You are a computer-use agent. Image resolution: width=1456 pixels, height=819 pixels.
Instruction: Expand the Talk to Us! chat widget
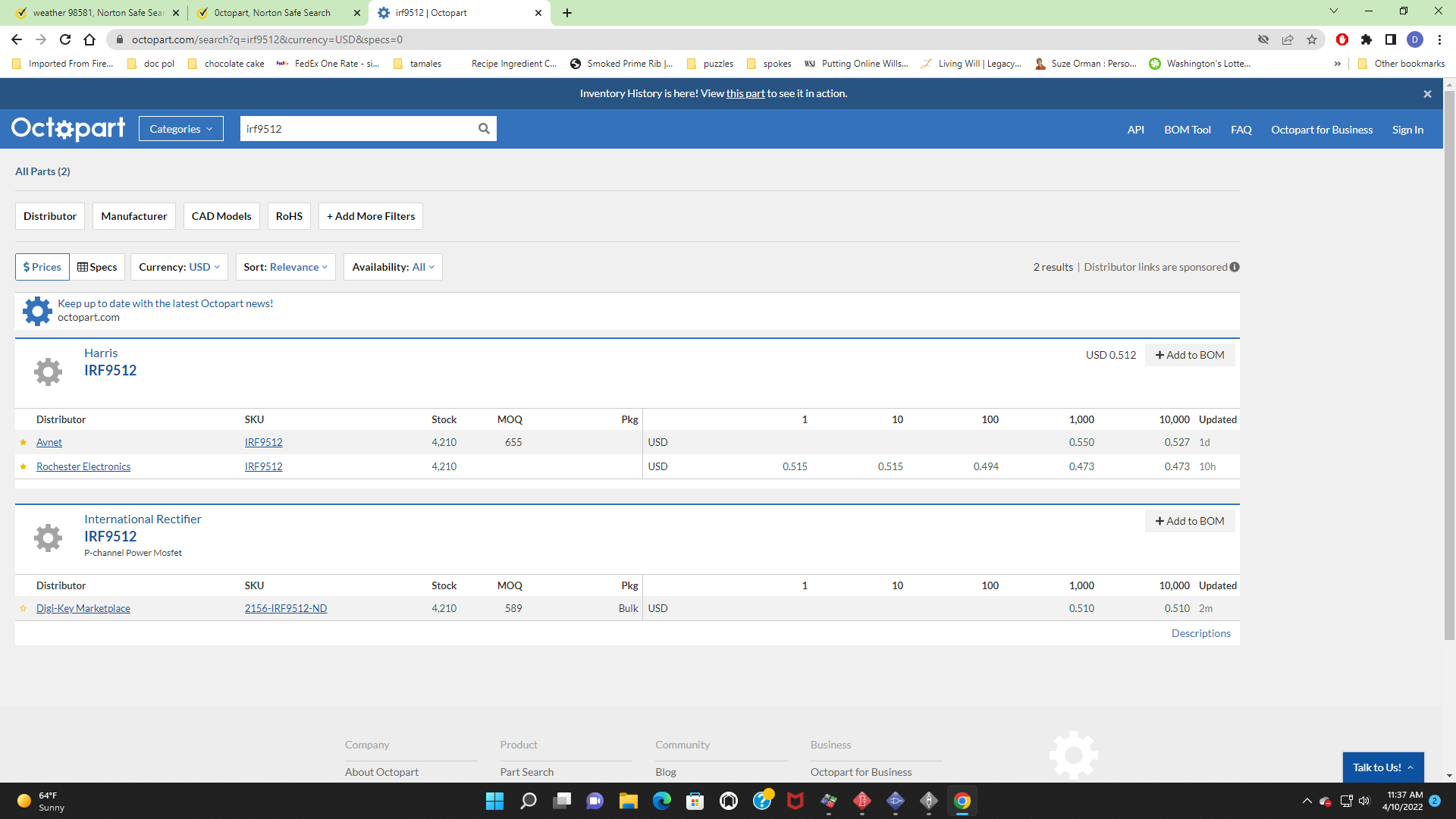point(1383,767)
